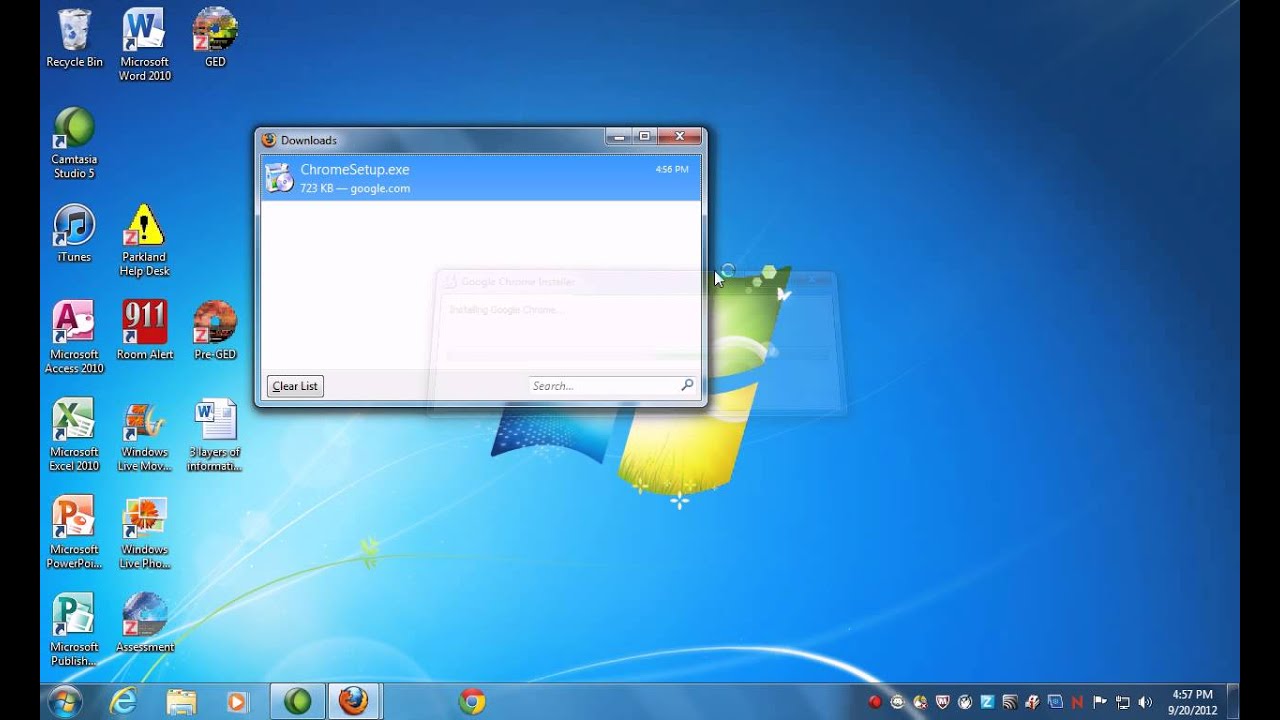Click the search magnifier in Downloads window
The image size is (1280, 720).
coord(687,385)
